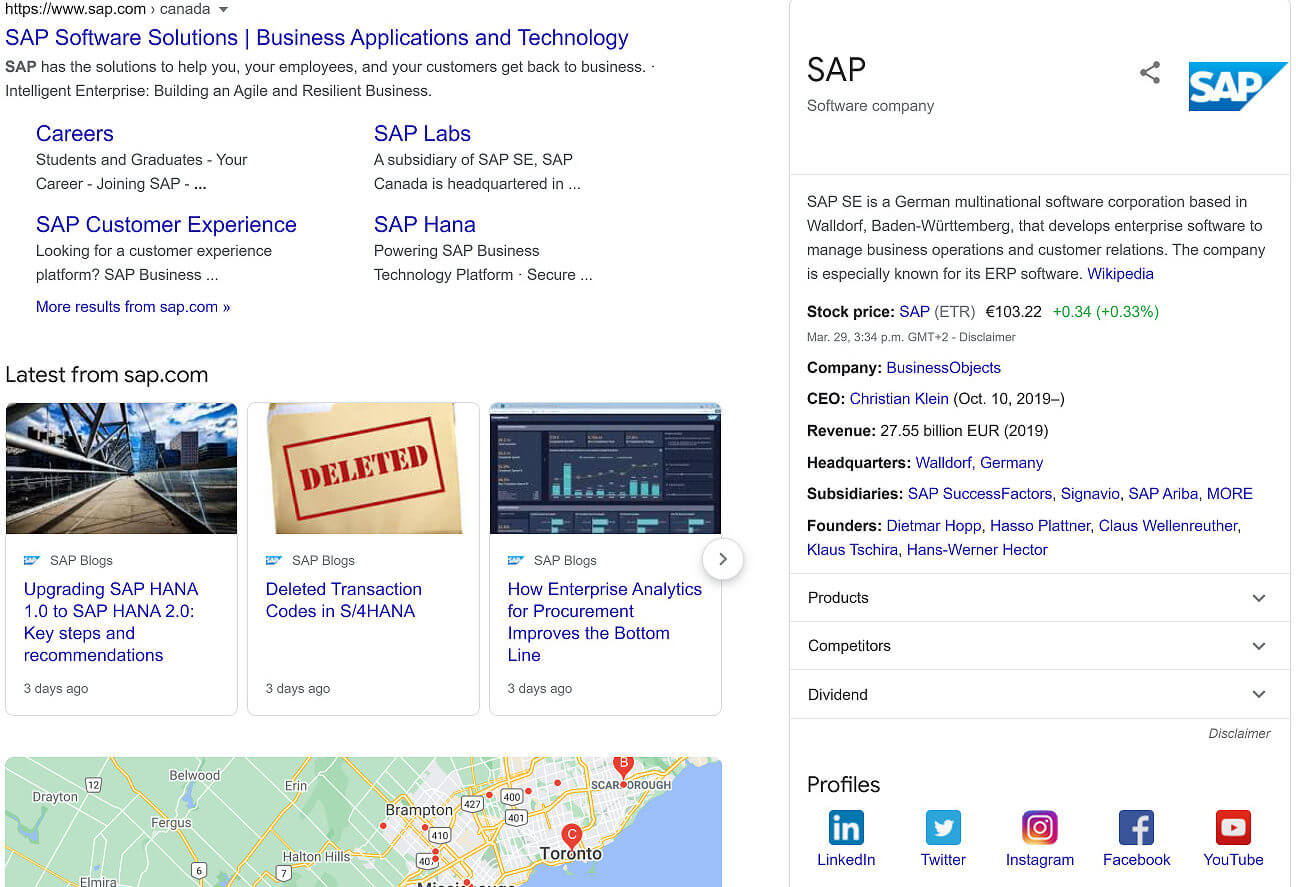Image resolution: width=1296 pixels, height=887 pixels.
Task: Open the BusinessObjects company link
Action: point(943,368)
